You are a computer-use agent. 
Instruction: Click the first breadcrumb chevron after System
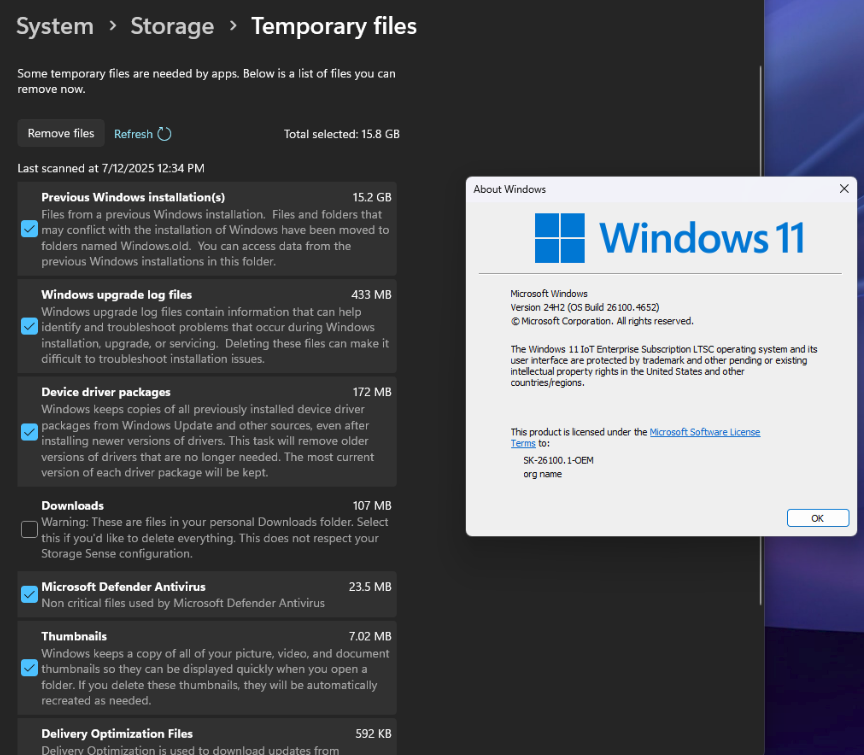(x=113, y=25)
